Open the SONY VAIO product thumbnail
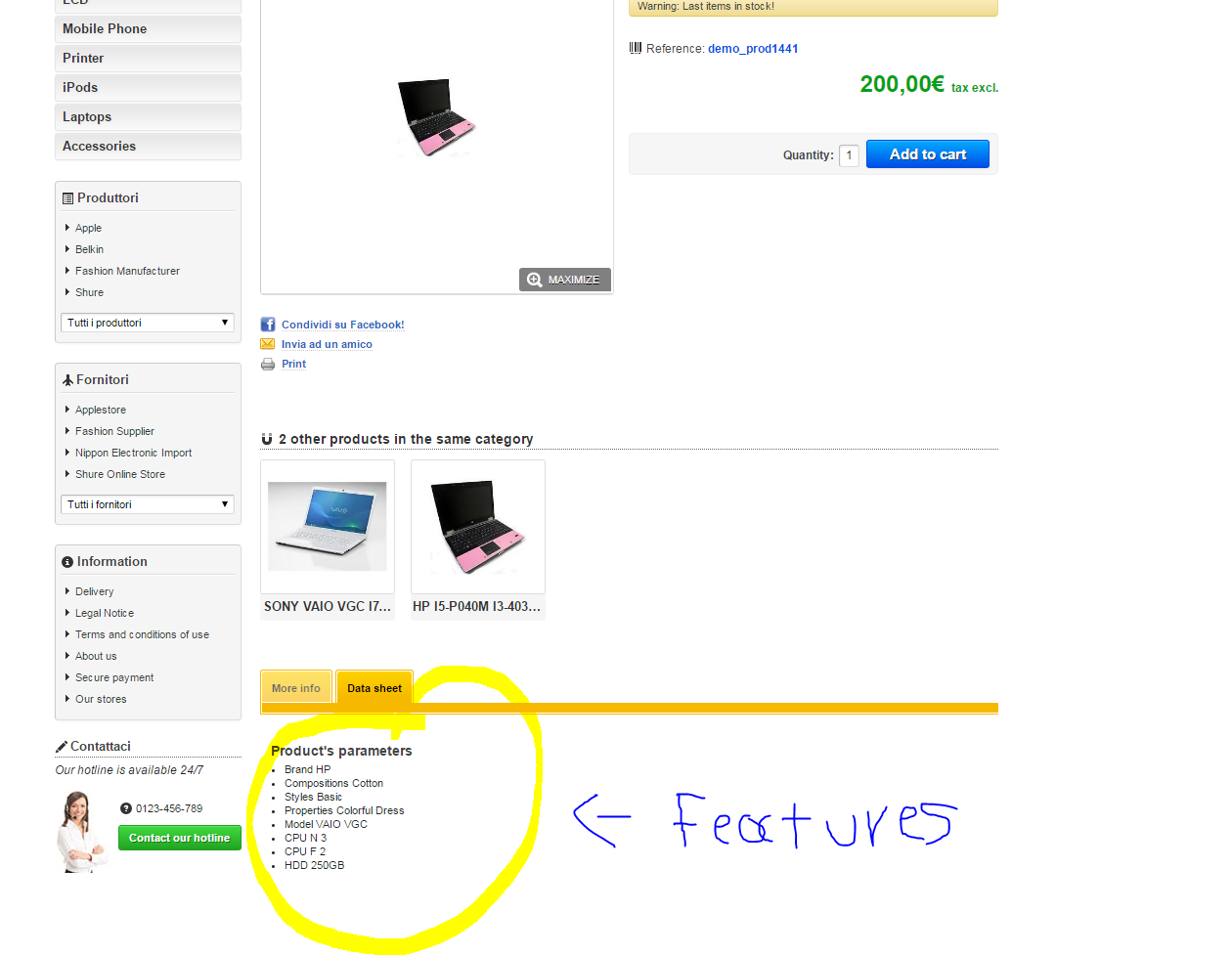This screenshot has height=955, width=1232. (328, 526)
